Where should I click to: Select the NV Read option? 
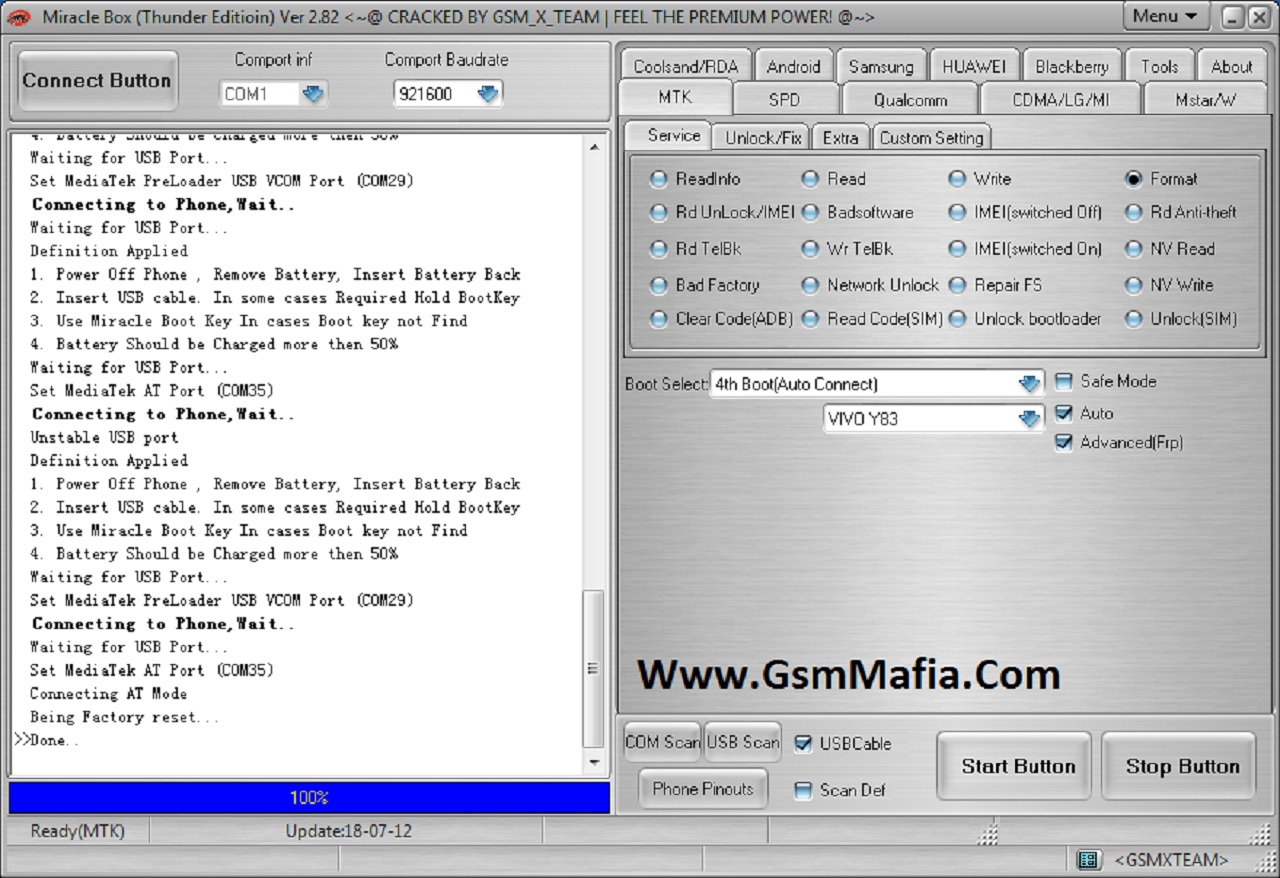(1170, 249)
